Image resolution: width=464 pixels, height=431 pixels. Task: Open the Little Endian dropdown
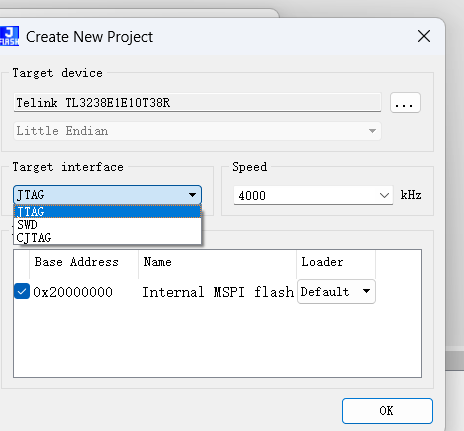point(197,131)
